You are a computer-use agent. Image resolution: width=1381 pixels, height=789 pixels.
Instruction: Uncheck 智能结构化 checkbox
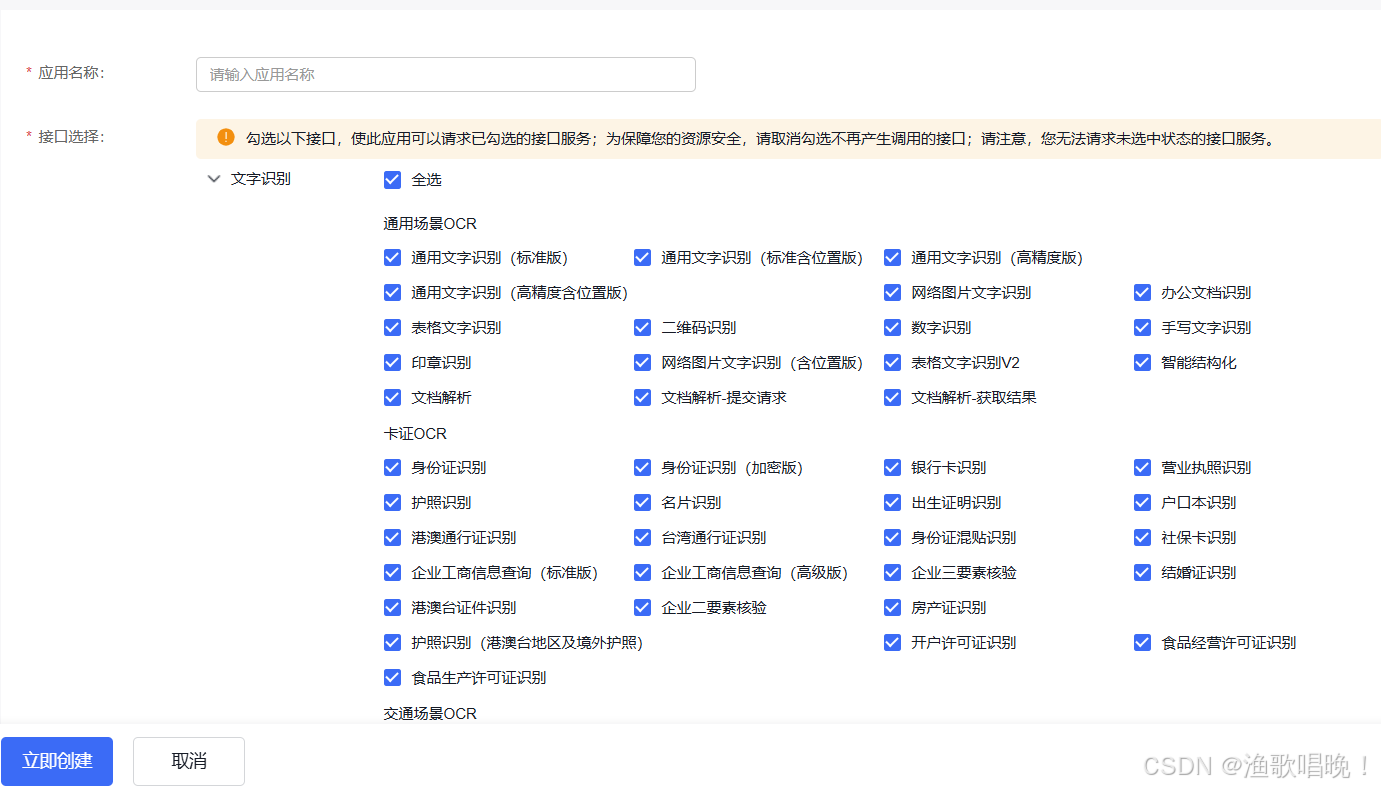pos(1142,362)
